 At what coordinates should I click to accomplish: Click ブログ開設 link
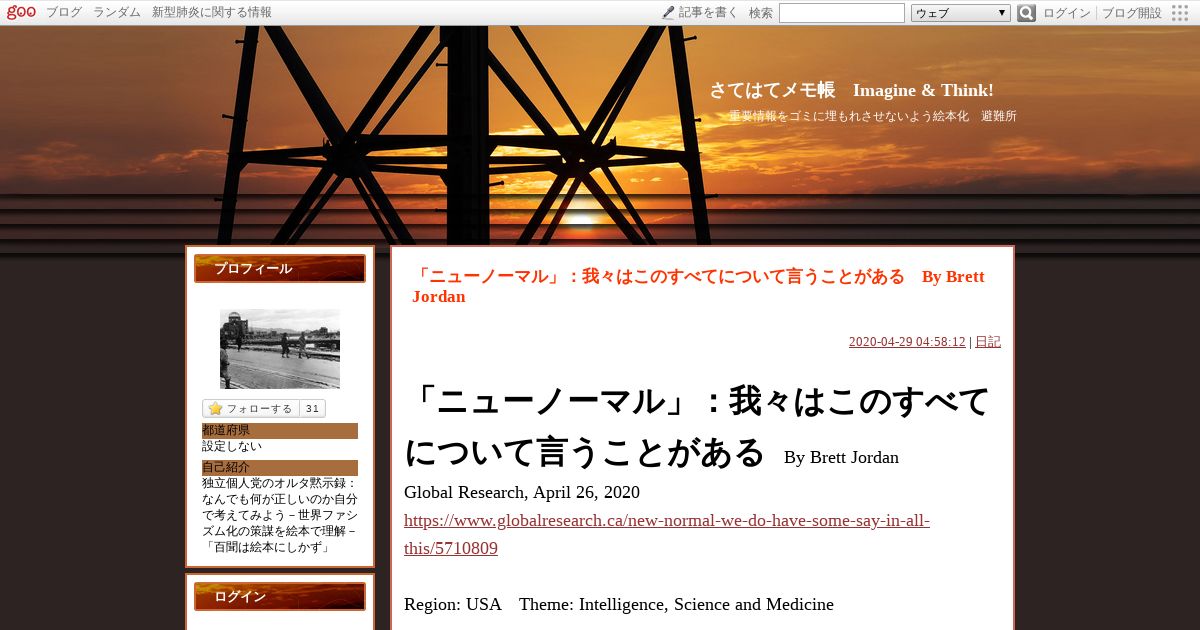1132,13
